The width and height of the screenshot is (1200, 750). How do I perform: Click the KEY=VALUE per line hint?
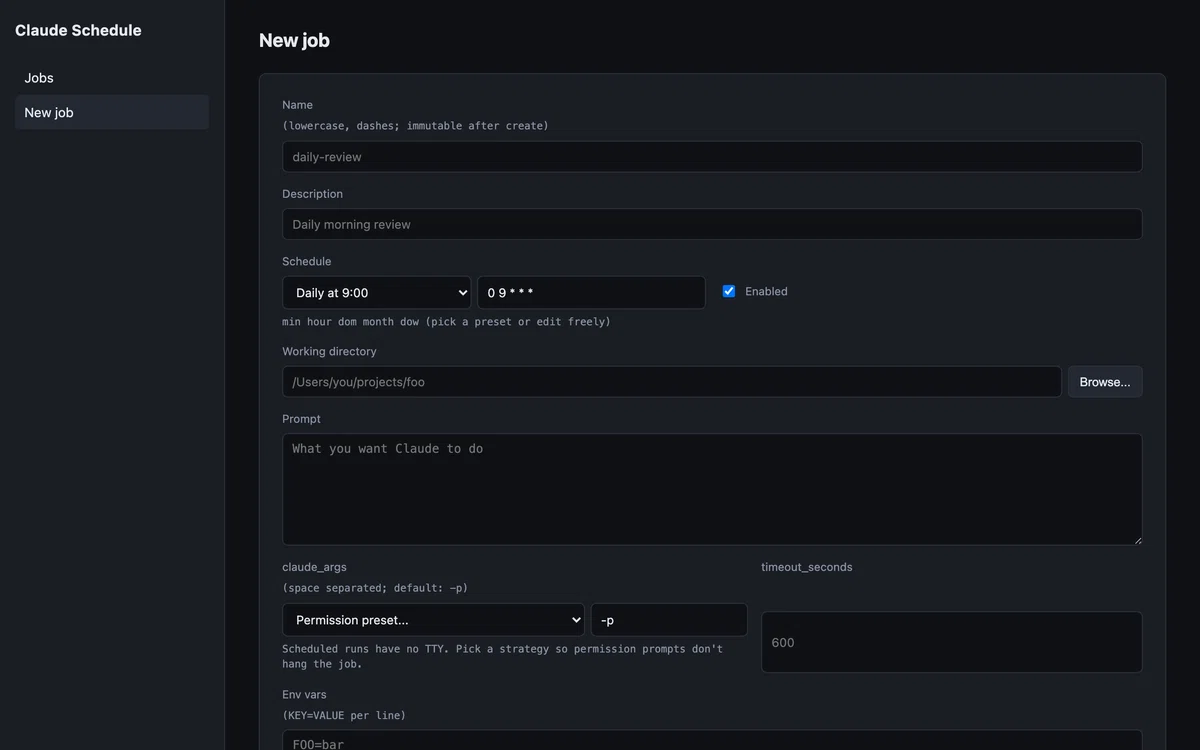(344, 716)
